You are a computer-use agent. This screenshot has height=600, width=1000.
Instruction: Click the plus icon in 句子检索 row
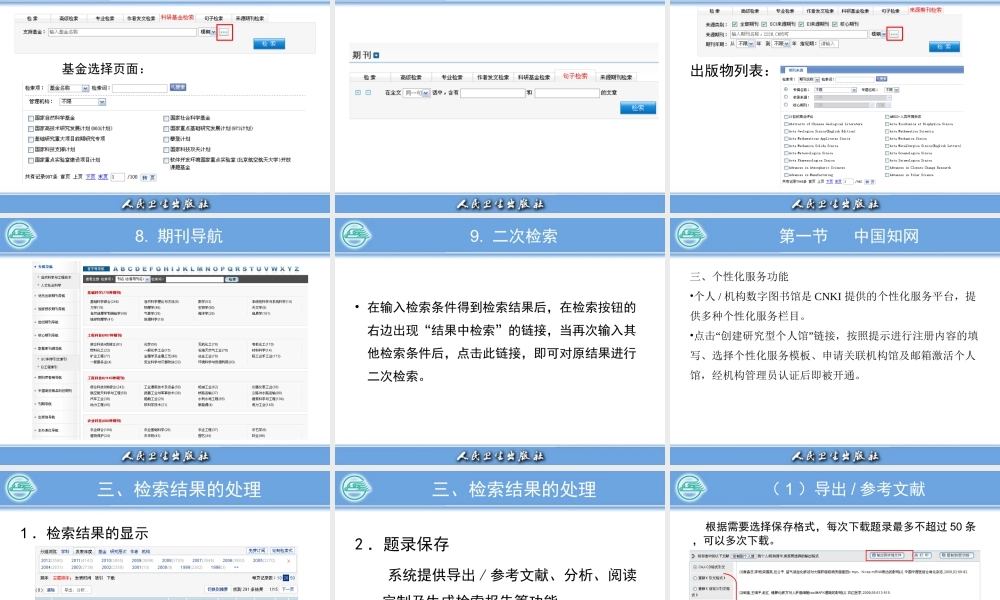[x=357, y=93]
